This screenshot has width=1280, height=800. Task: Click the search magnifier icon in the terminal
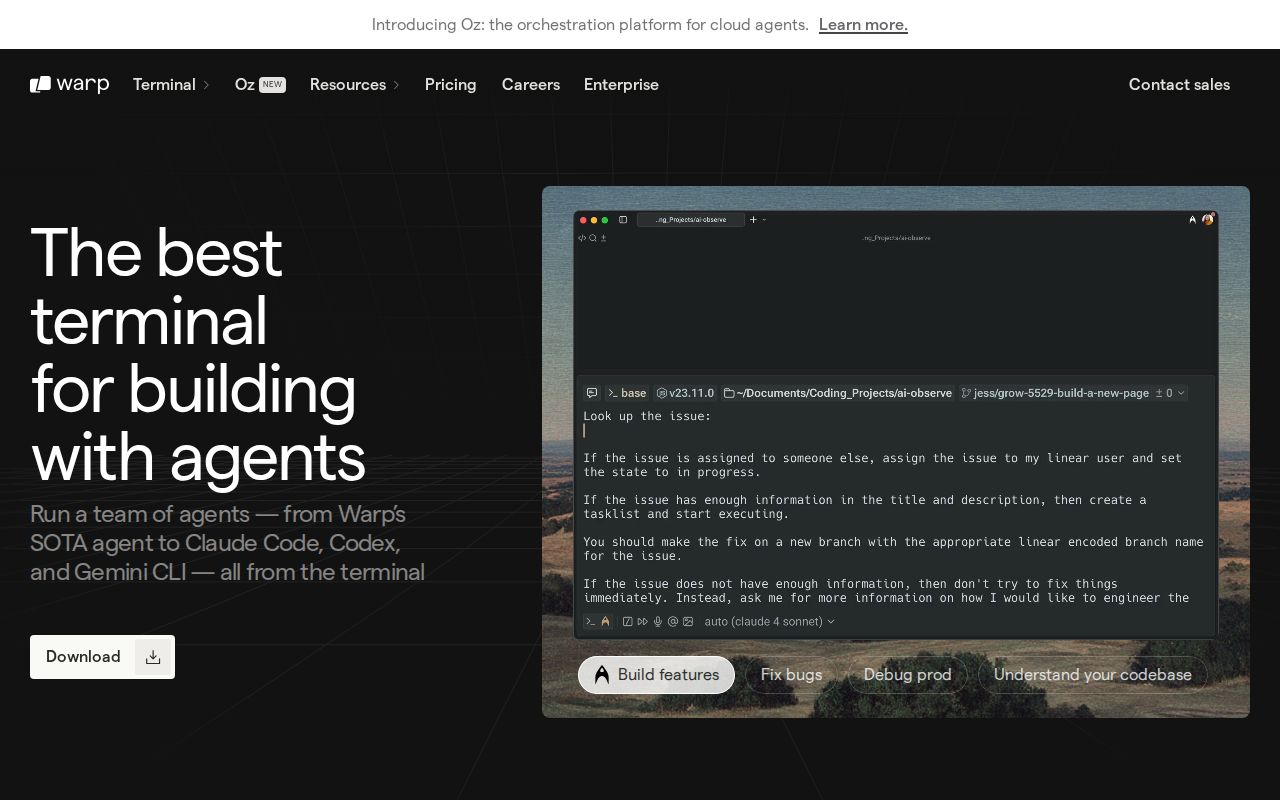(593, 238)
